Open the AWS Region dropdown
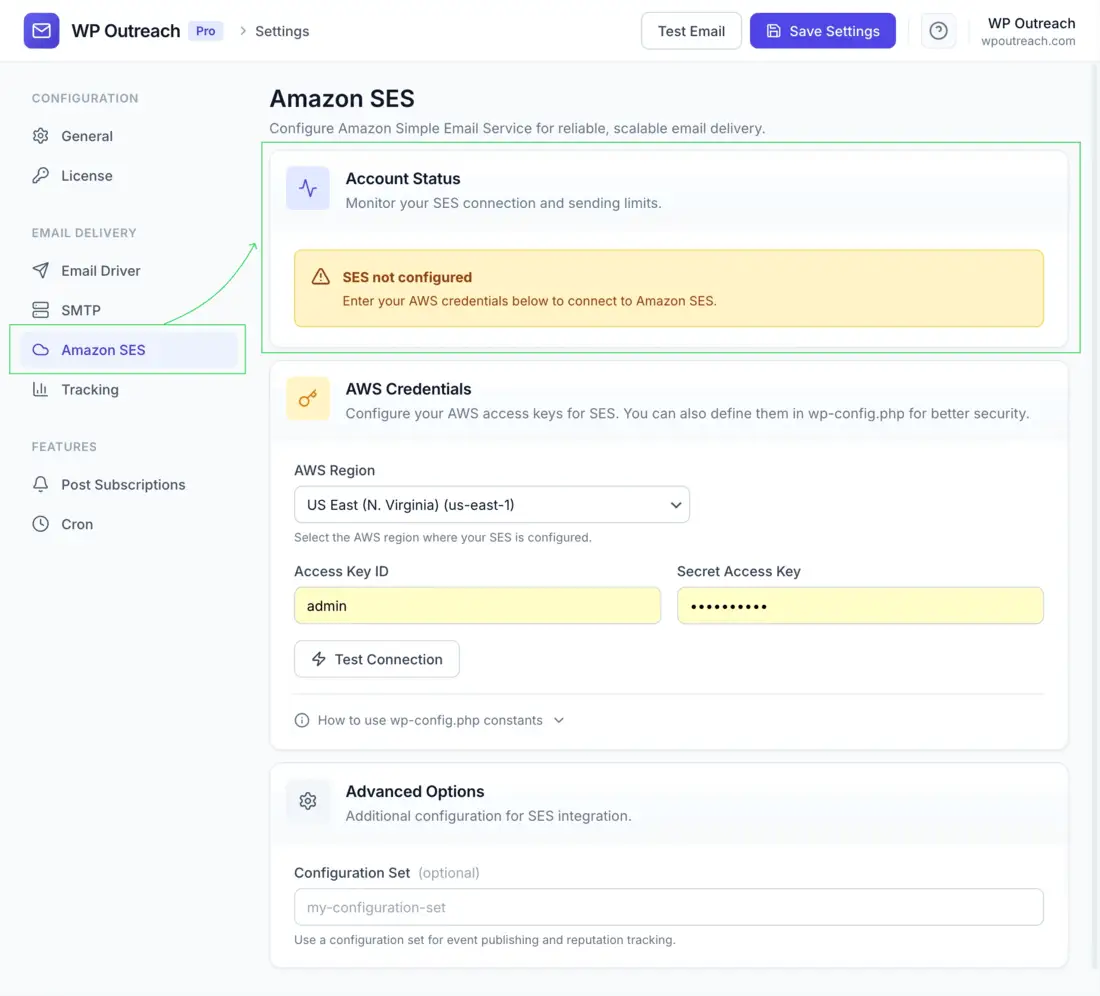Screen dimensions: 1100x996 tap(490, 505)
